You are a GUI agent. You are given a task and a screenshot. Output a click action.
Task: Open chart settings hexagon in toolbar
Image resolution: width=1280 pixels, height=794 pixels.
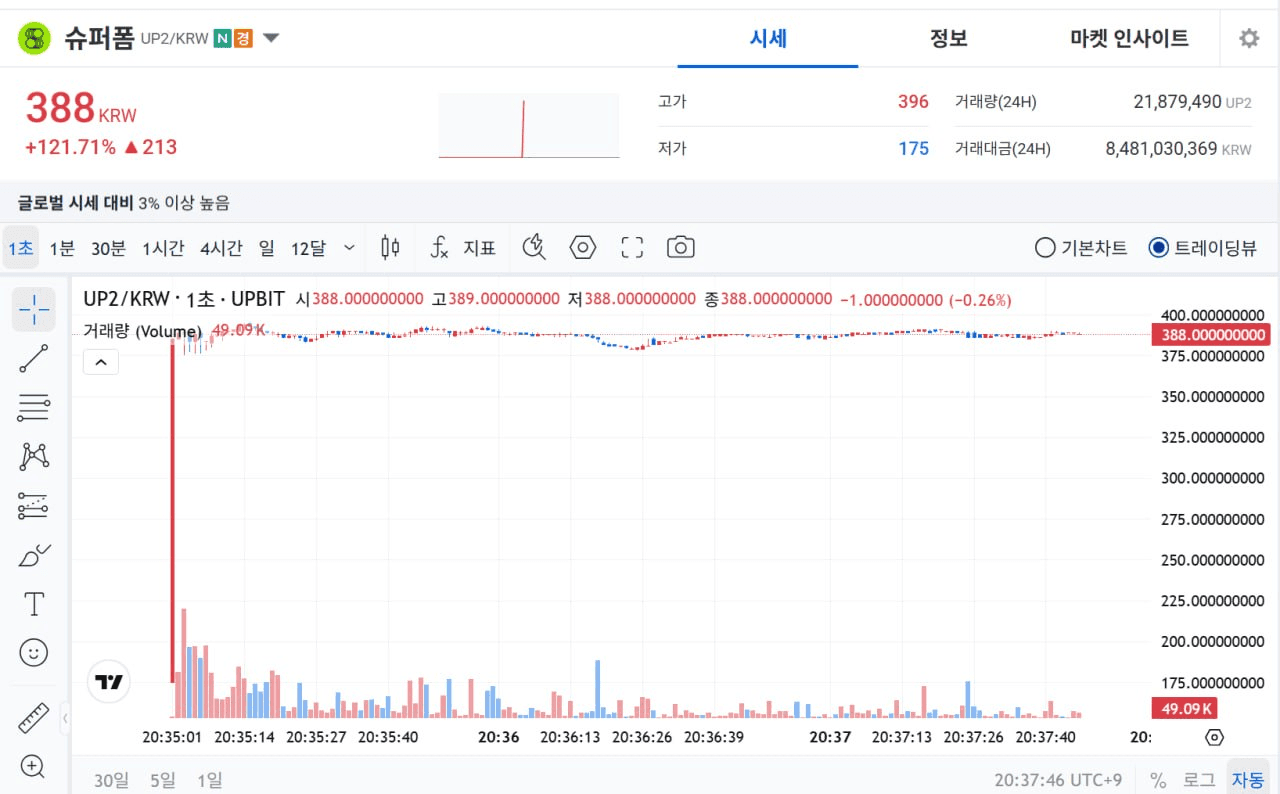(583, 247)
